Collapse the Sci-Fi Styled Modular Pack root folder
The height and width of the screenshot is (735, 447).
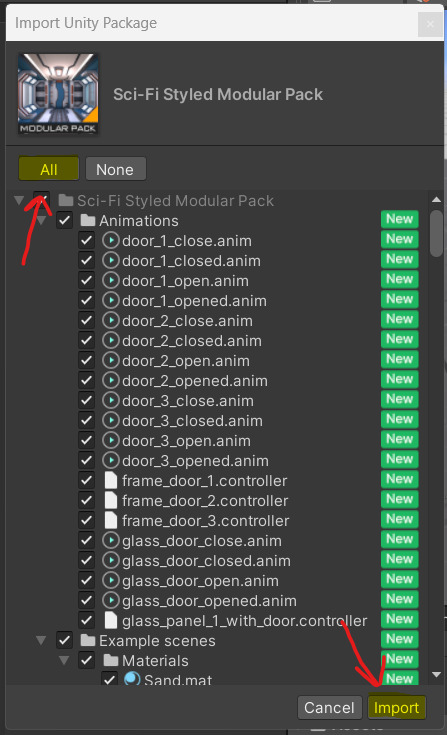(19, 201)
